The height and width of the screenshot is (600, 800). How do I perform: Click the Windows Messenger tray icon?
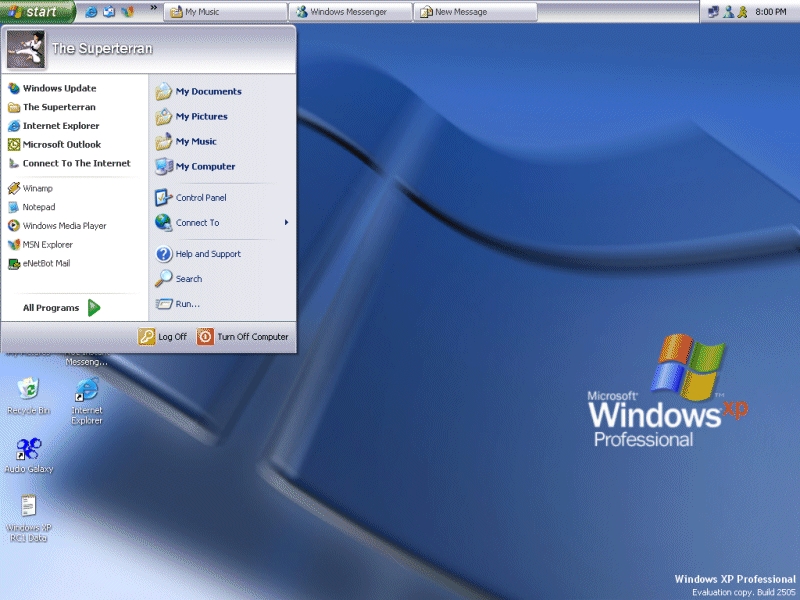click(x=729, y=12)
